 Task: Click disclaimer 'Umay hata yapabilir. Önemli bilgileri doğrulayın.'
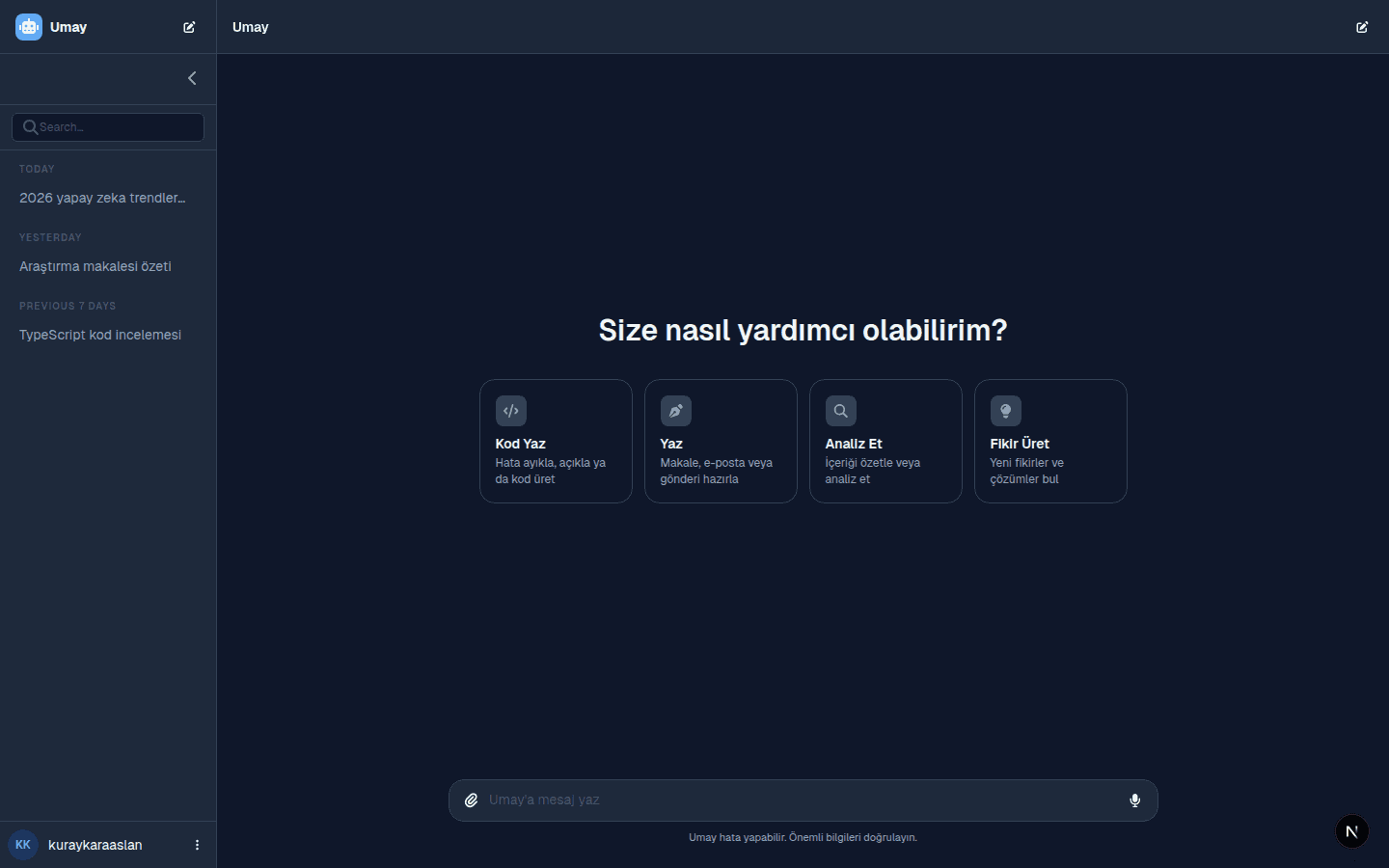tap(803, 837)
